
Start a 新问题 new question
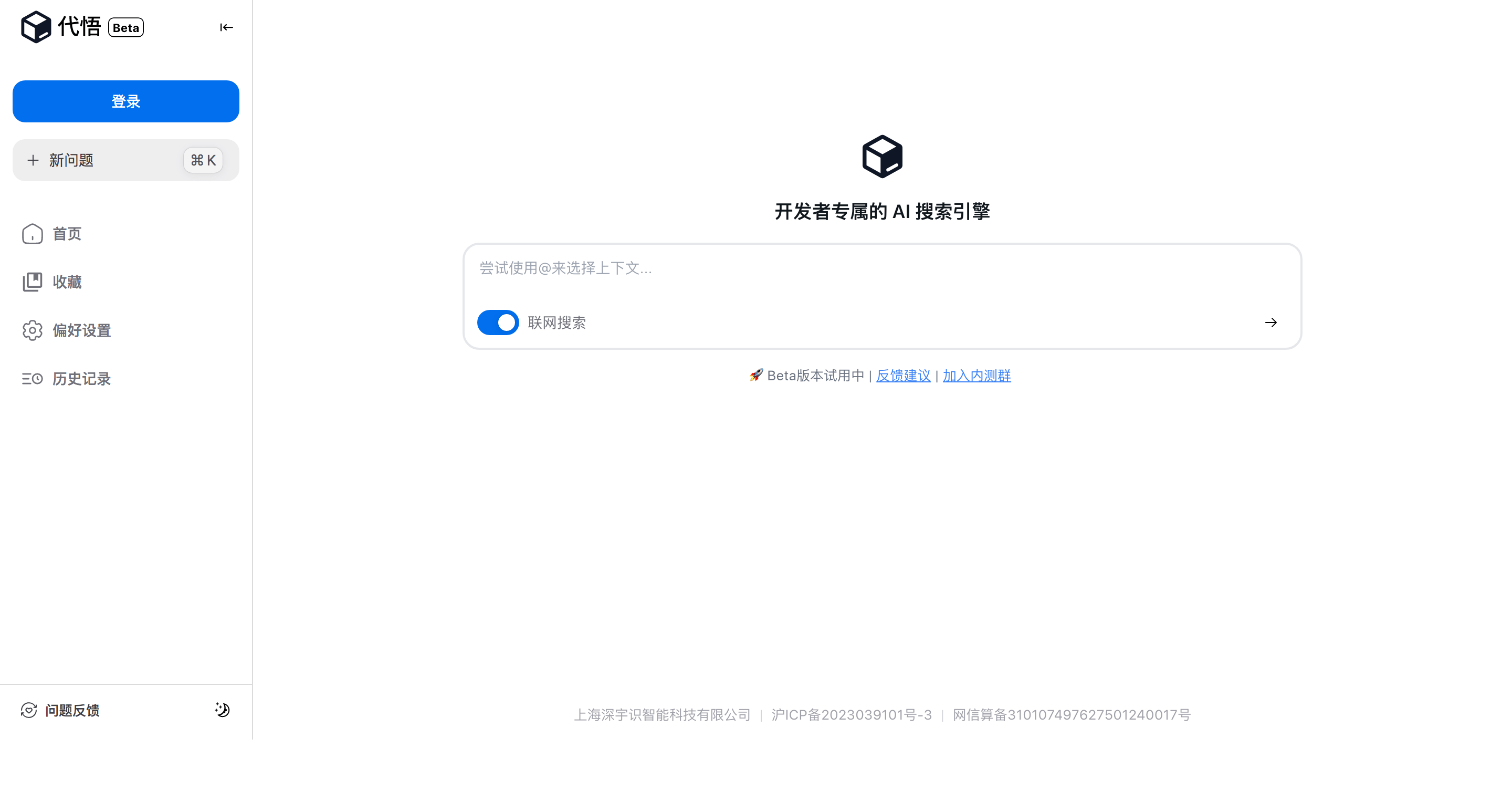[x=125, y=160]
